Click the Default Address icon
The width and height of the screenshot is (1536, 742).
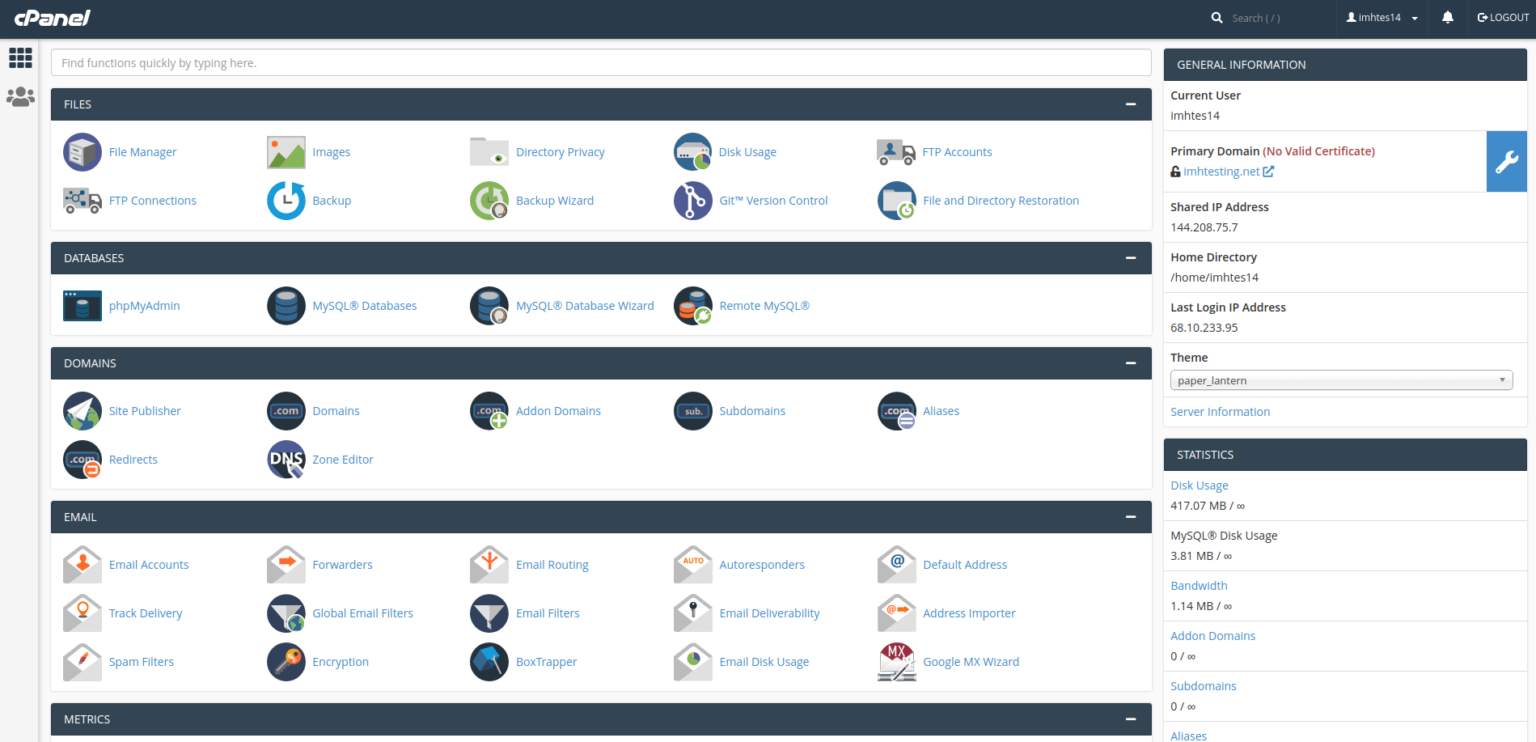click(896, 565)
